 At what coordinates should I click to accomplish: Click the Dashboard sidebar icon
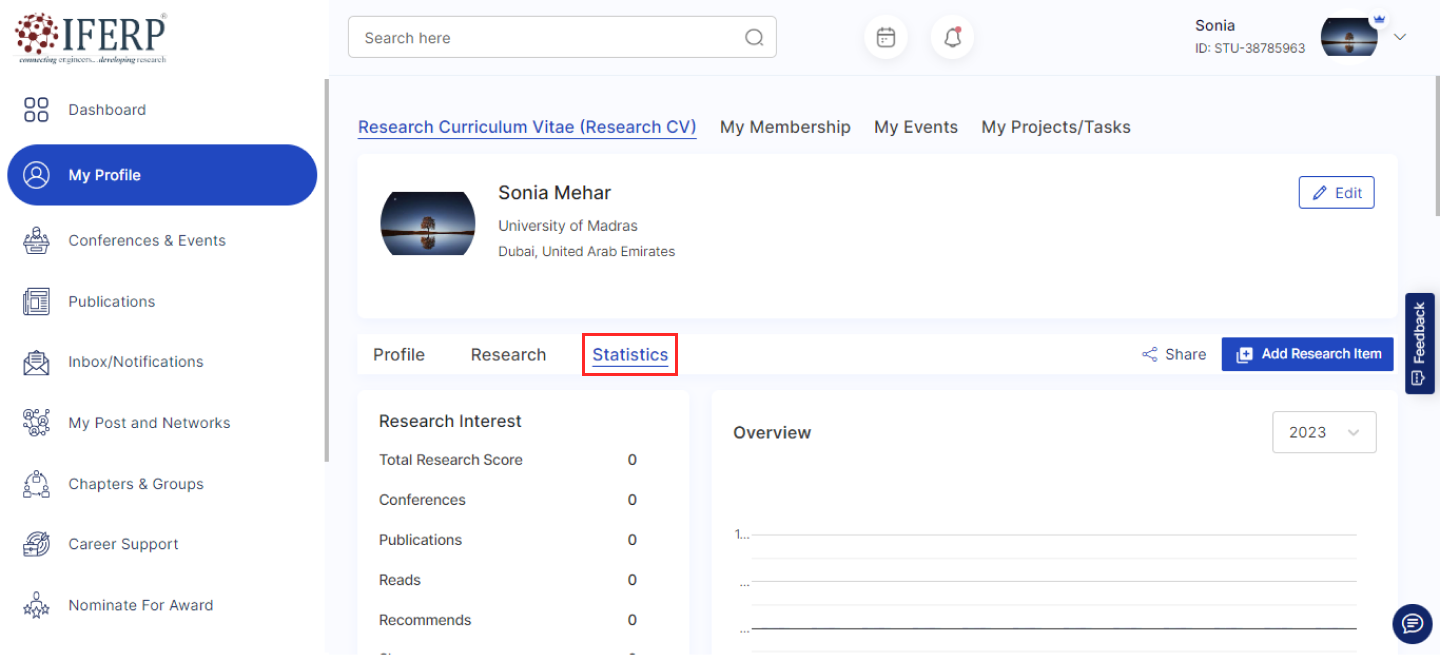(x=36, y=110)
